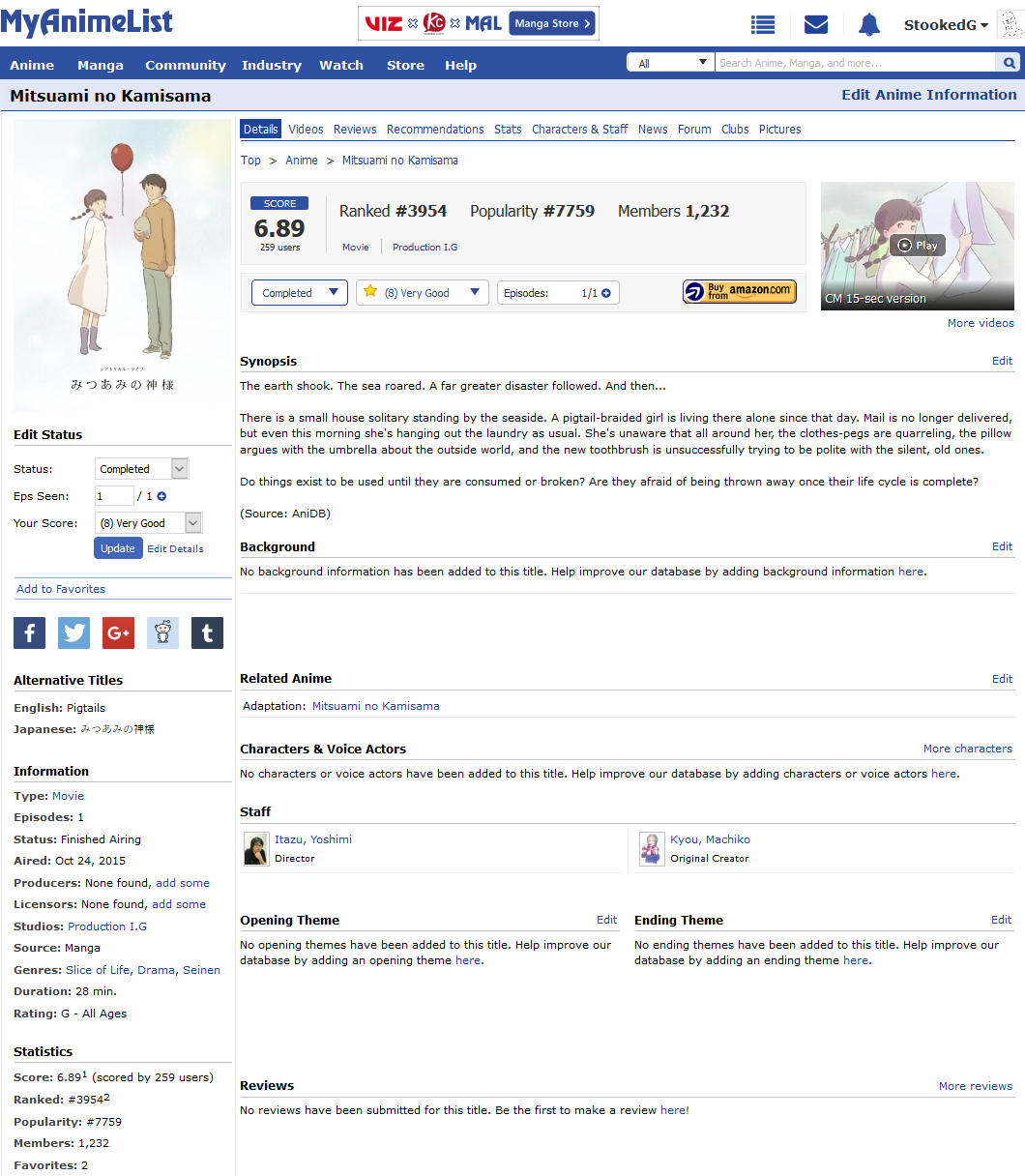Open the Community menu
This screenshot has width=1025, height=1176.
pyautogui.click(x=186, y=65)
